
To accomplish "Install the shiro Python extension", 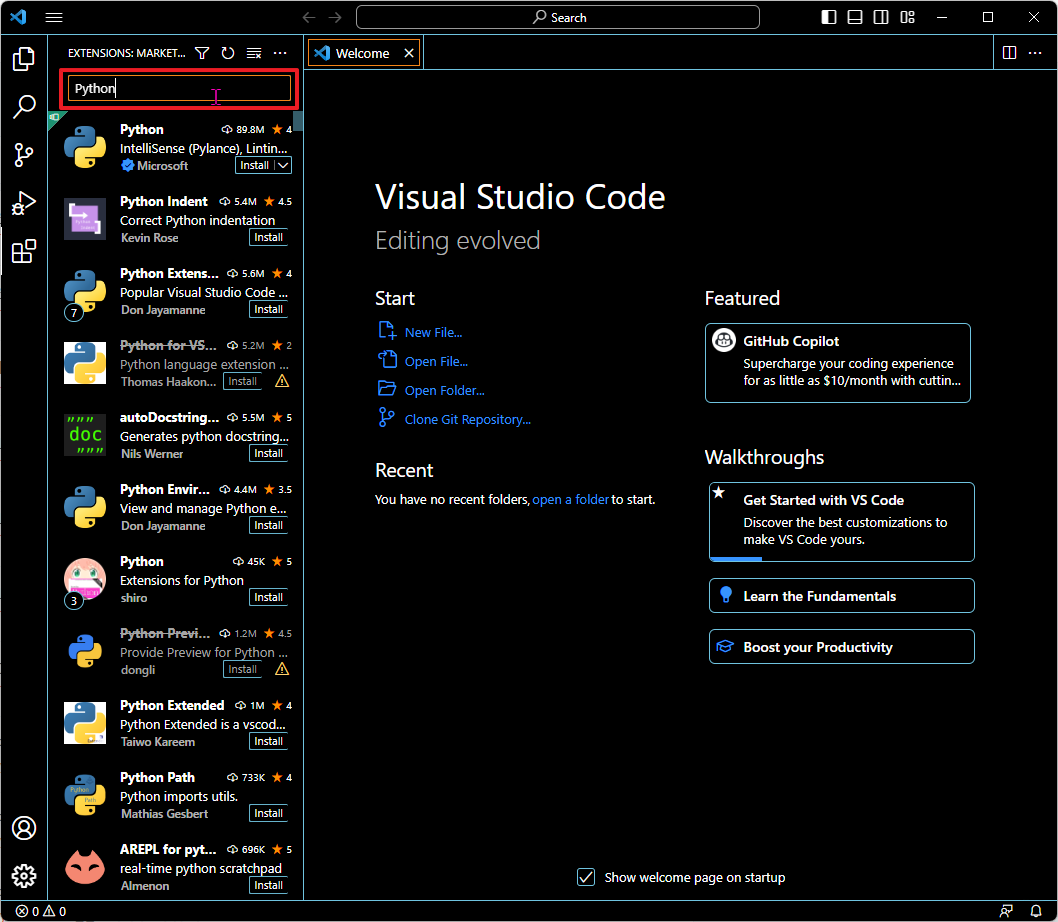I will pyautogui.click(x=269, y=597).
